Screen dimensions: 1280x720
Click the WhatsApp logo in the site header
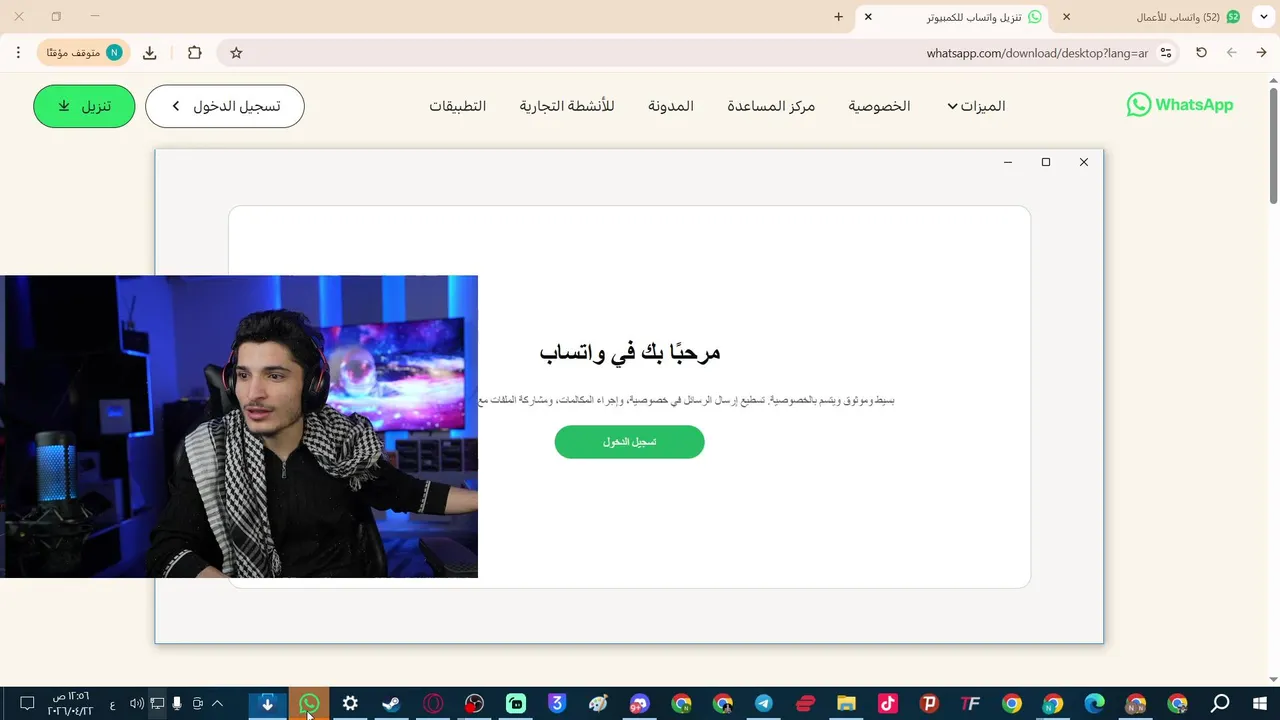pos(1180,105)
